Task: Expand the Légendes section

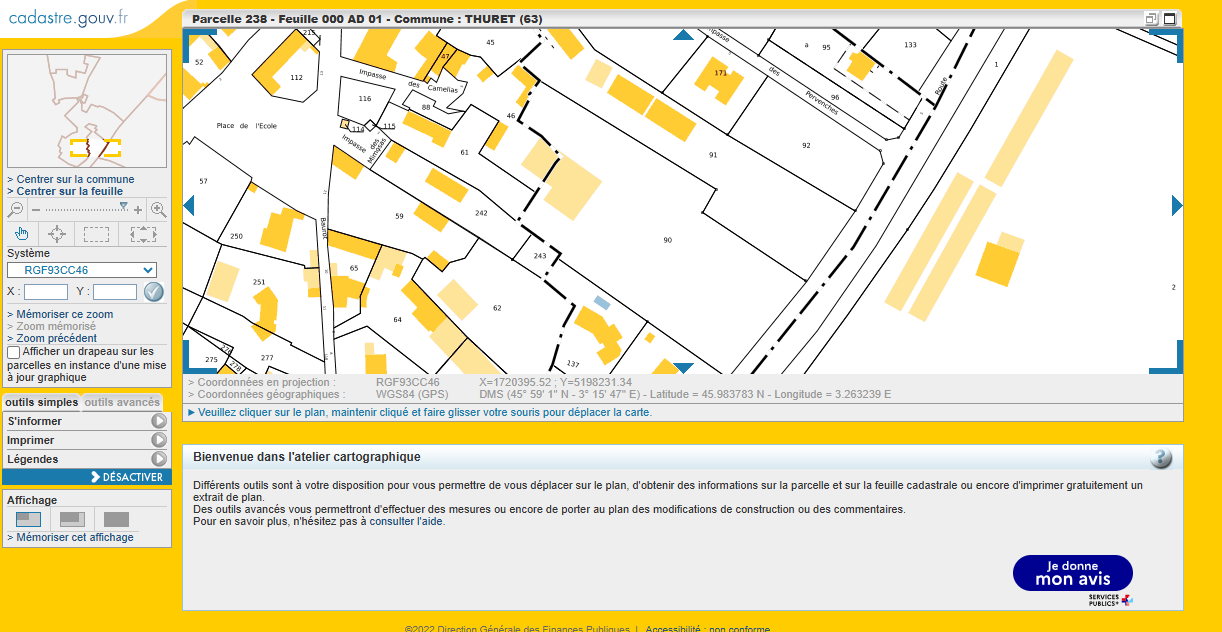Action: (159, 459)
